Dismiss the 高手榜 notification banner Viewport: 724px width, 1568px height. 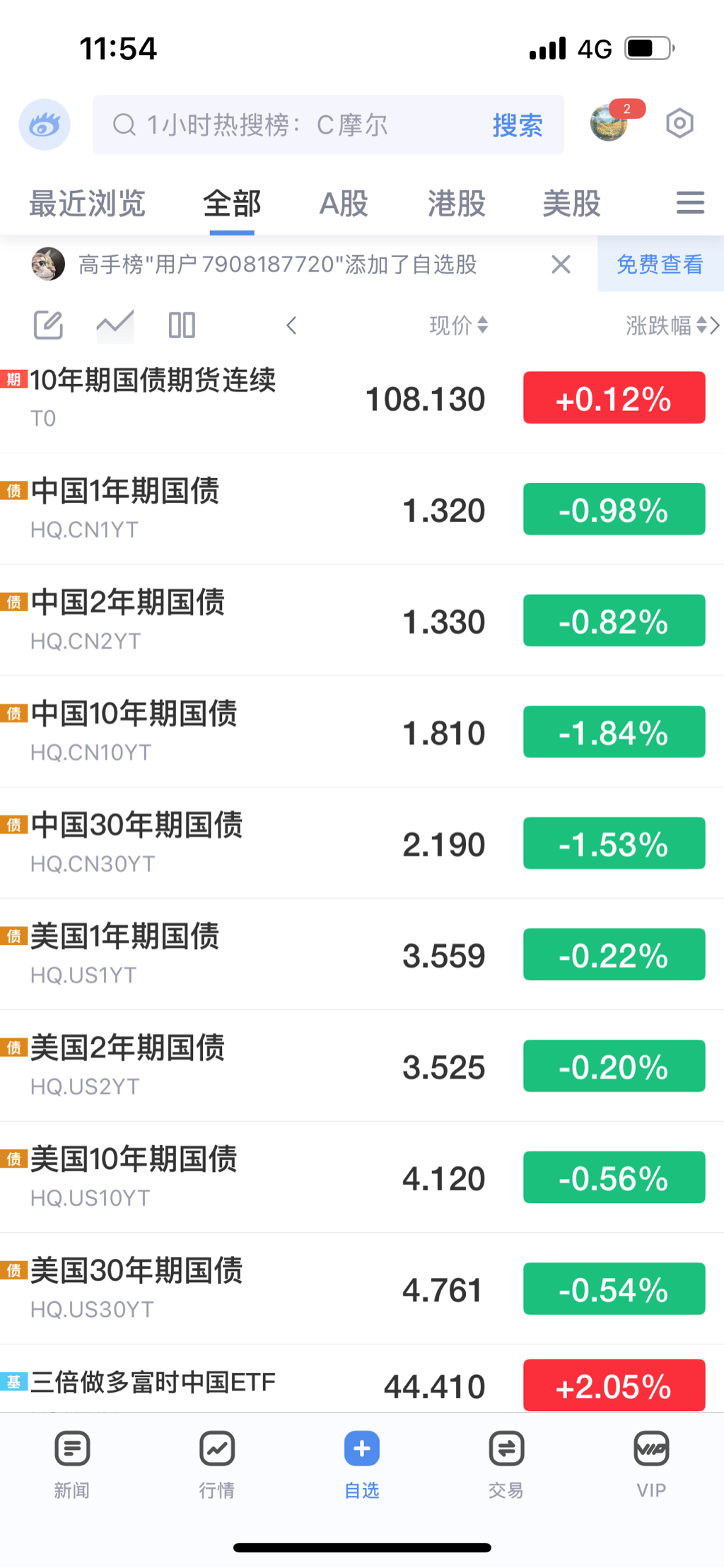pos(561,265)
